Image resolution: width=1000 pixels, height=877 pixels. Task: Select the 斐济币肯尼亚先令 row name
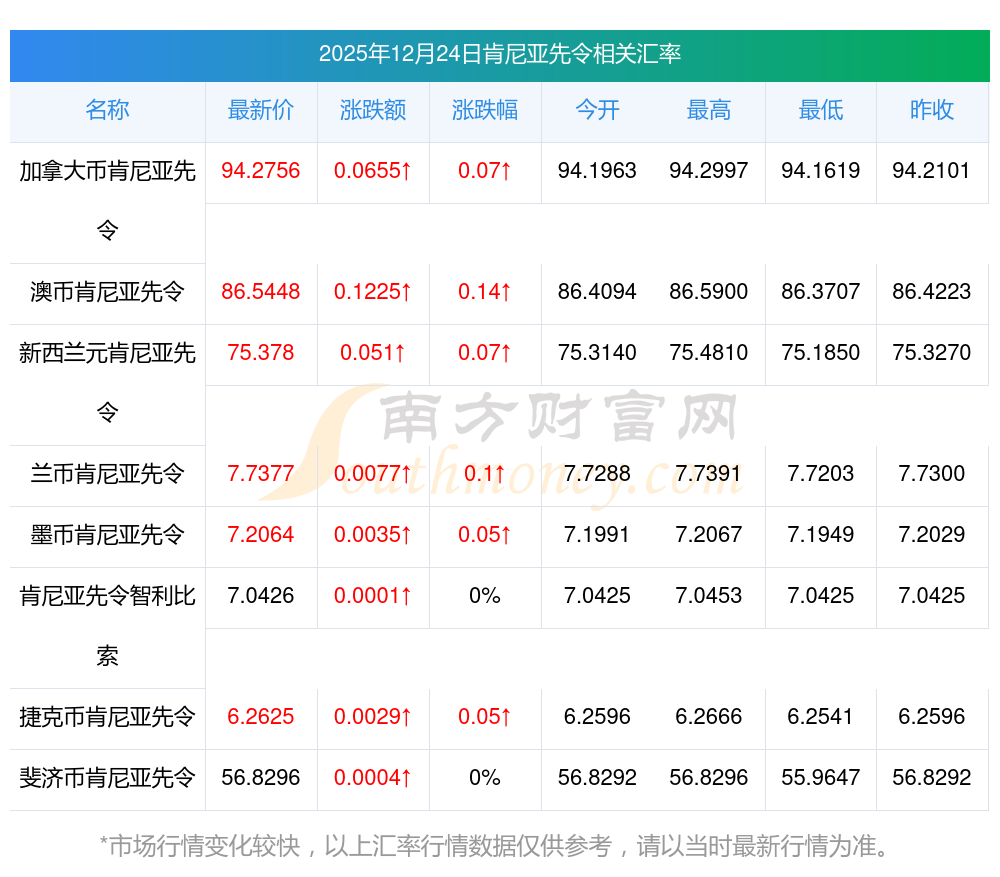tap(107, 778)
